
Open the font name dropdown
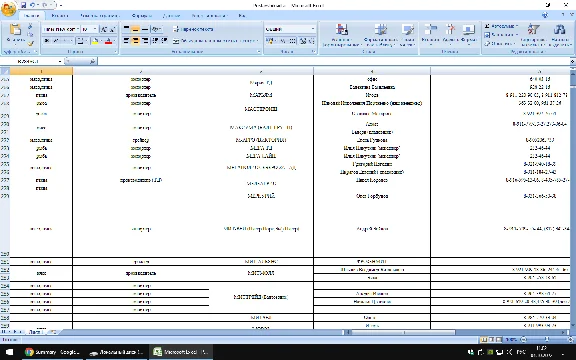[x=78, y=29]
